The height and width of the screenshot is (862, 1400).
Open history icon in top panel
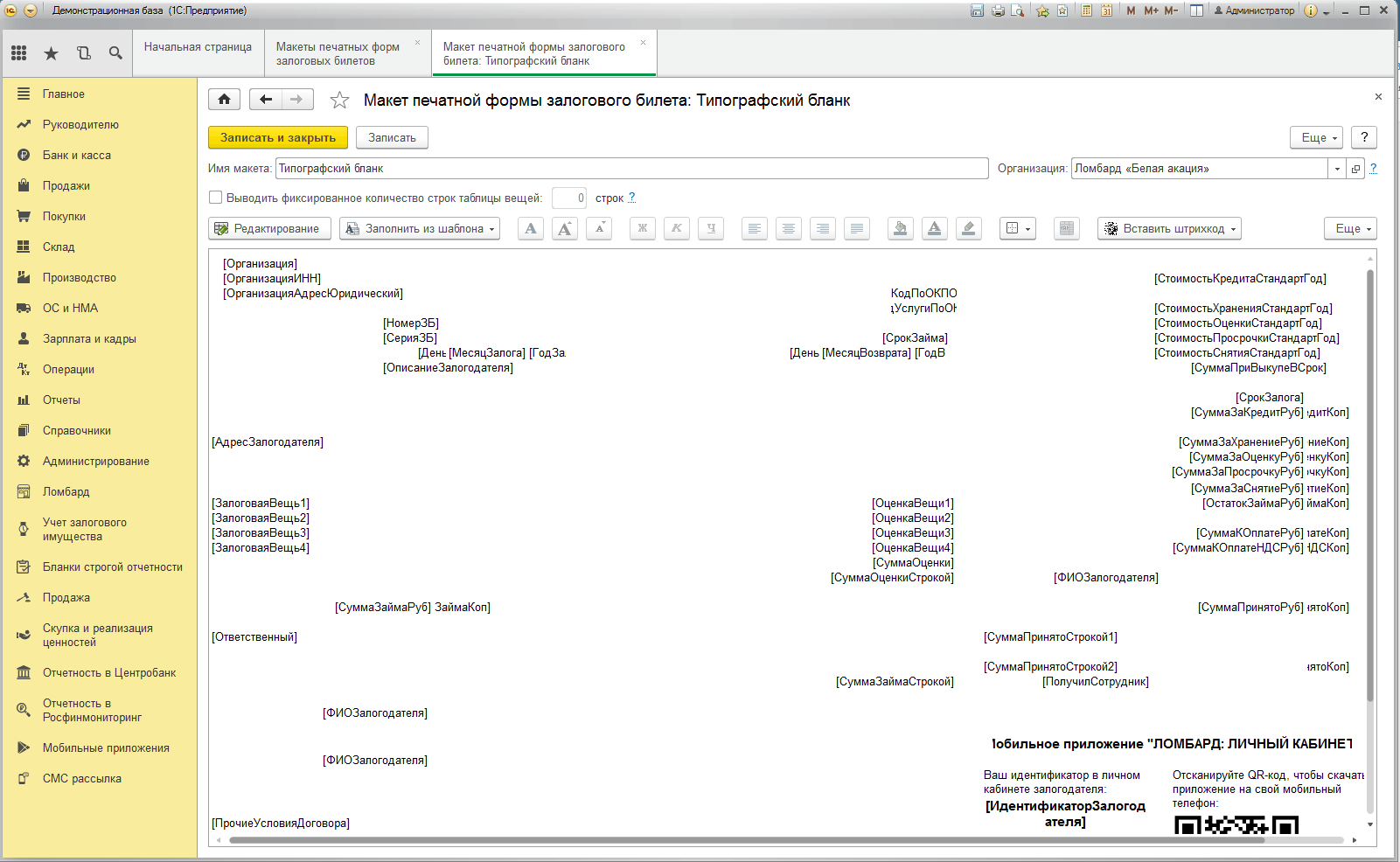[x=83, y=53]
